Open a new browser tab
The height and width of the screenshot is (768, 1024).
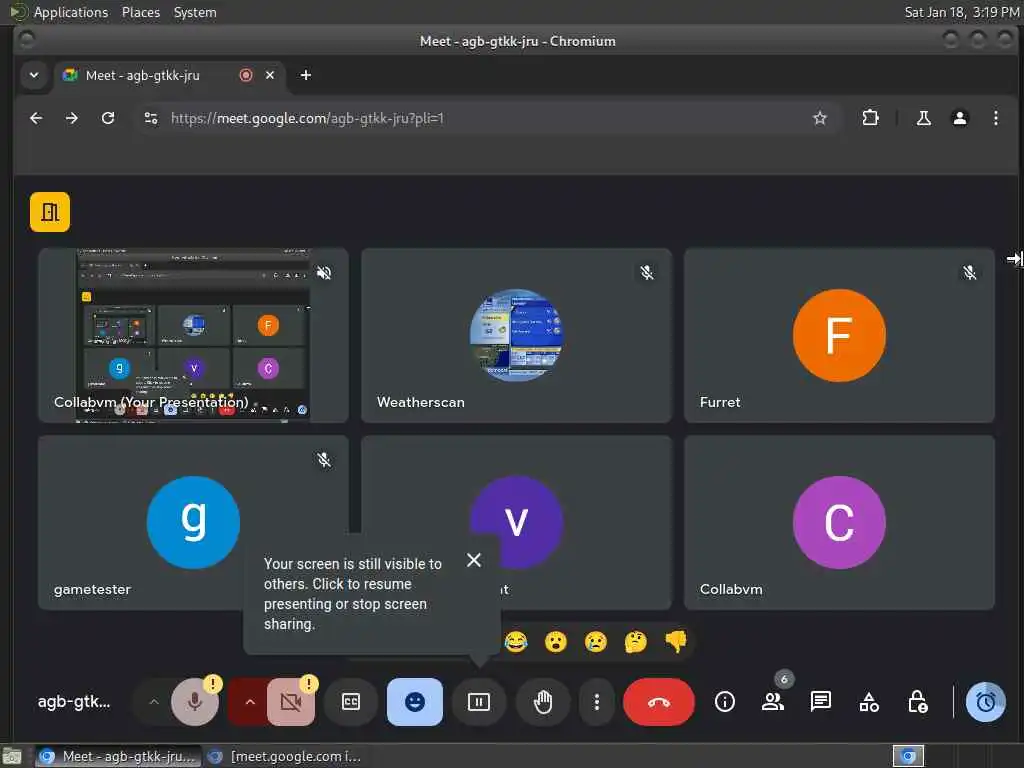[x=306, y=75]
